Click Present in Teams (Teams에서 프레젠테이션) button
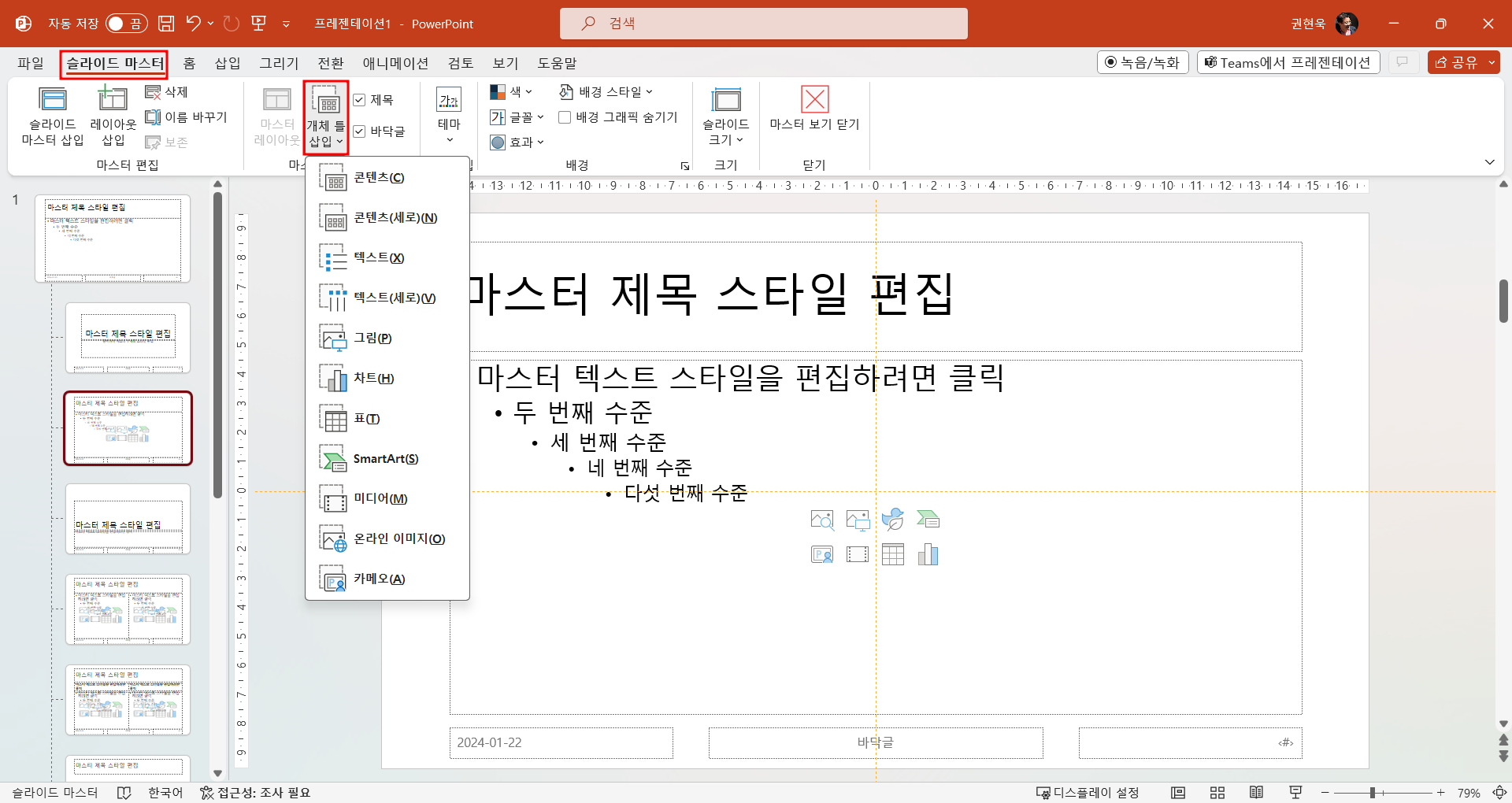 1288,62
